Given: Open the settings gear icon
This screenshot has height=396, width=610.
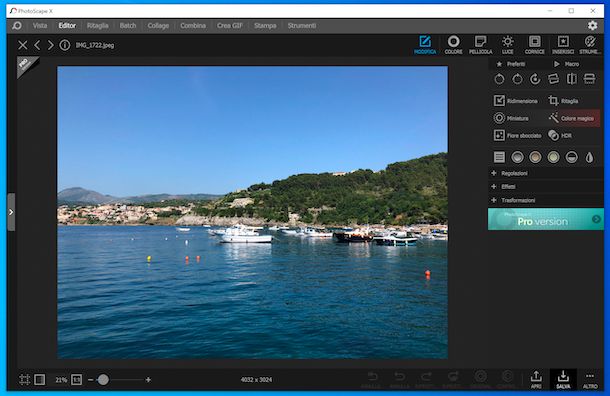Looking at the screenshot, I should point(592,25).
